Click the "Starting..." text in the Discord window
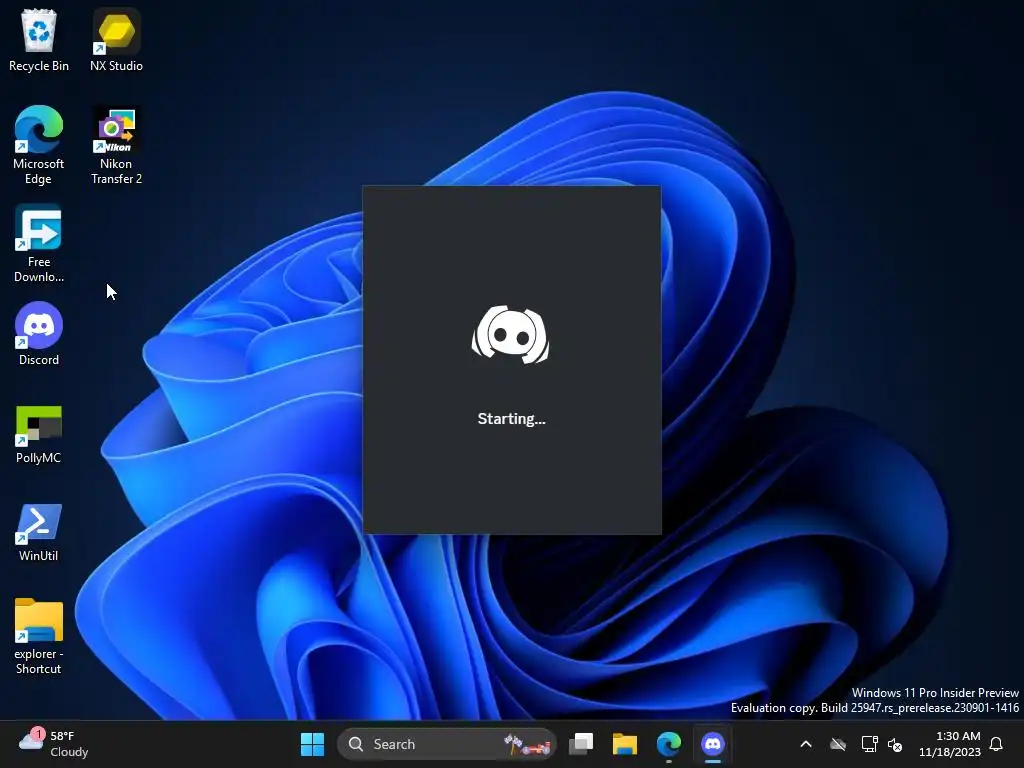1024x768 pixels. 511,419
